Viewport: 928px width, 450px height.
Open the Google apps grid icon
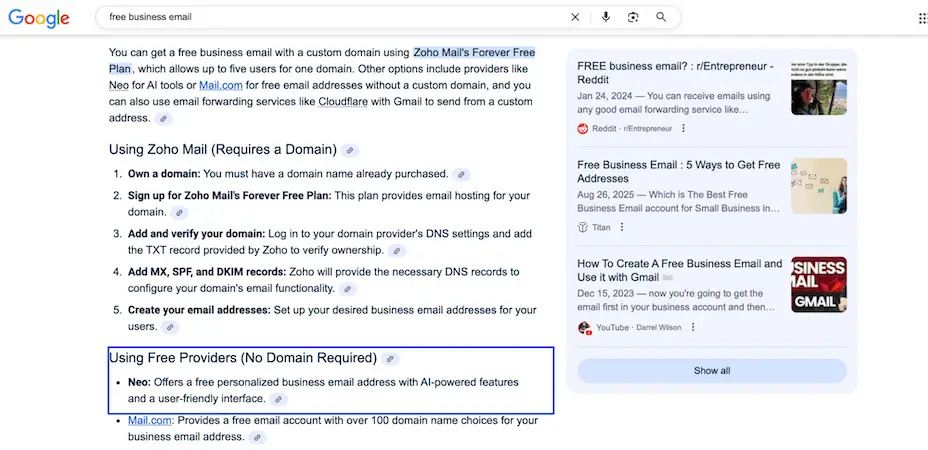pos(923,18)
